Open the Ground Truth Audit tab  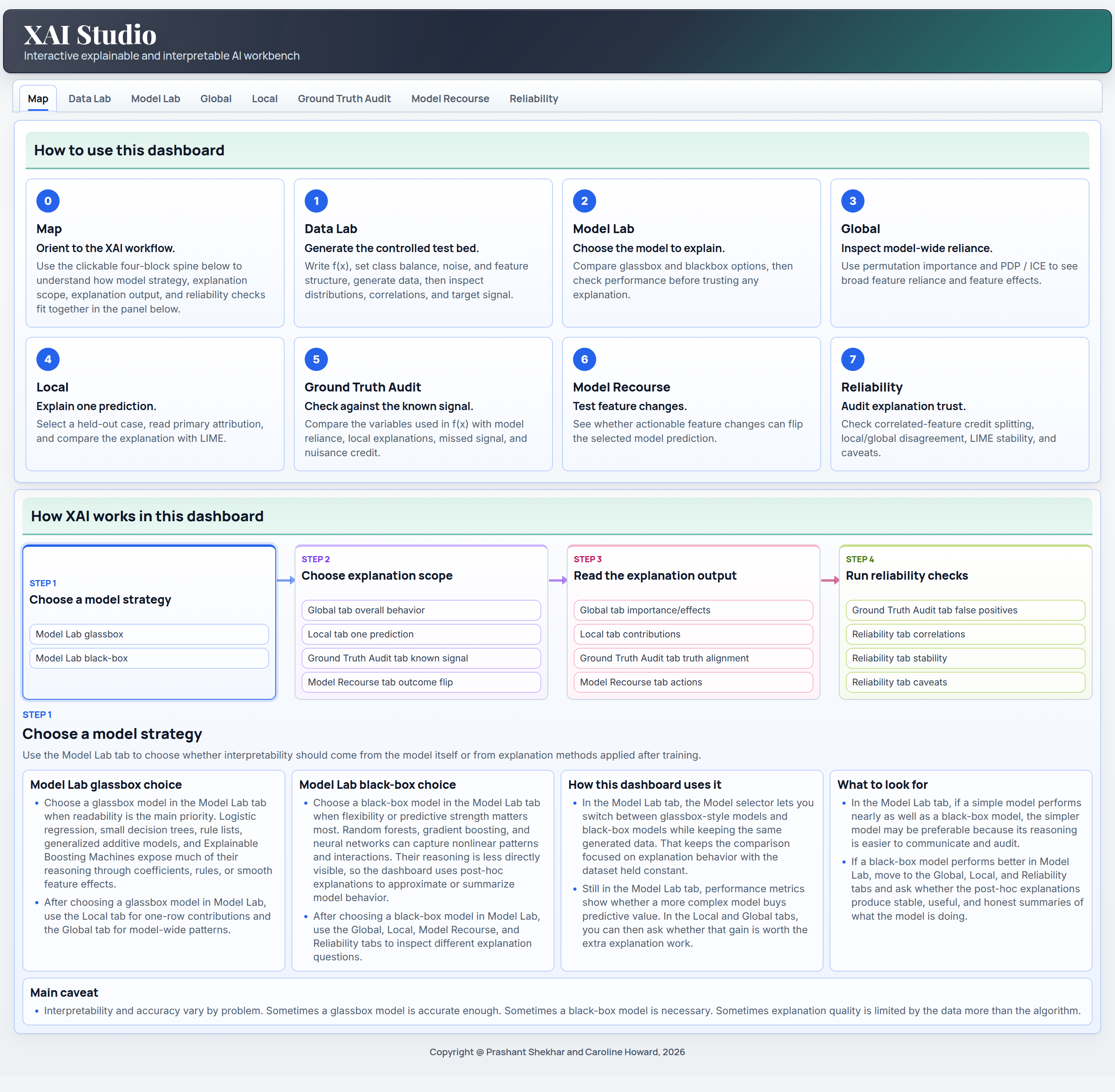(345, 99)
